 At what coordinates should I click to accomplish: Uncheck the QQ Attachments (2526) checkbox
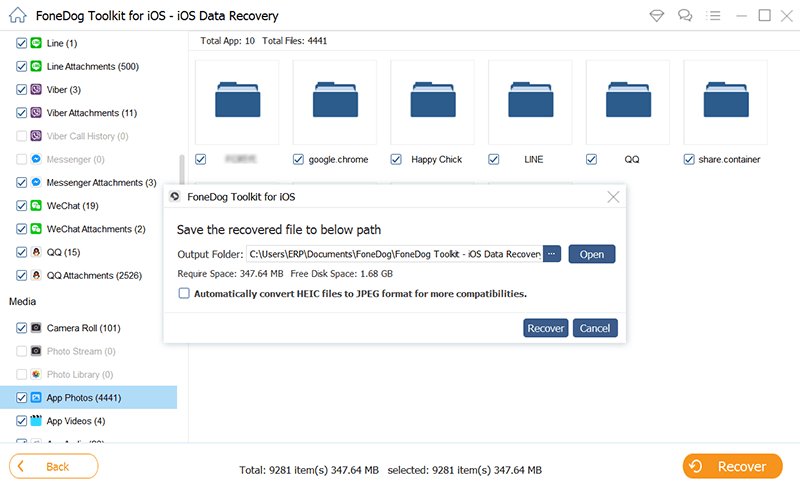(21, 275)
